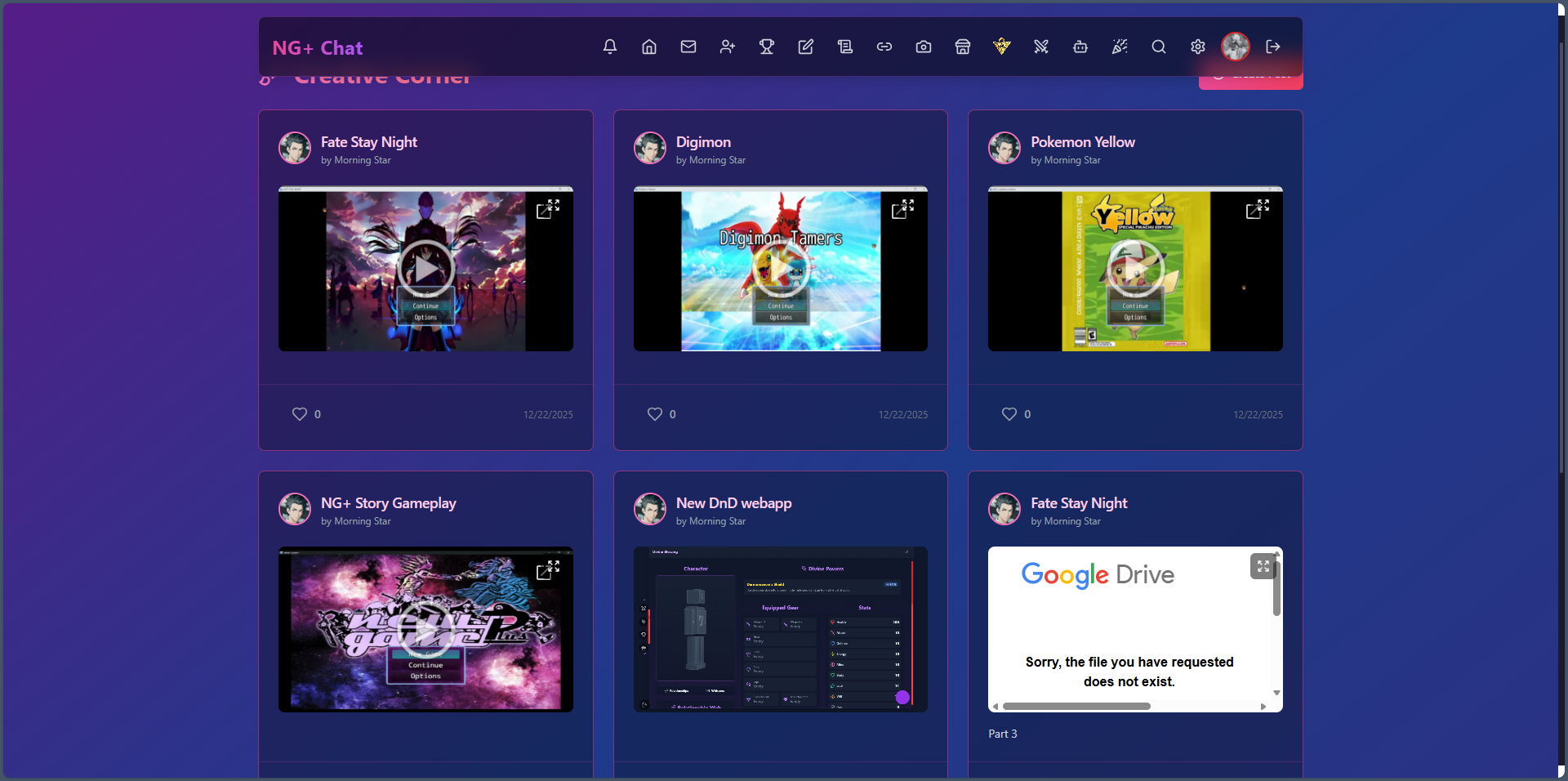Screen dimensions: 1568x781
Task: Play the first Fate Stay Night video
Action: pos(425,269)
